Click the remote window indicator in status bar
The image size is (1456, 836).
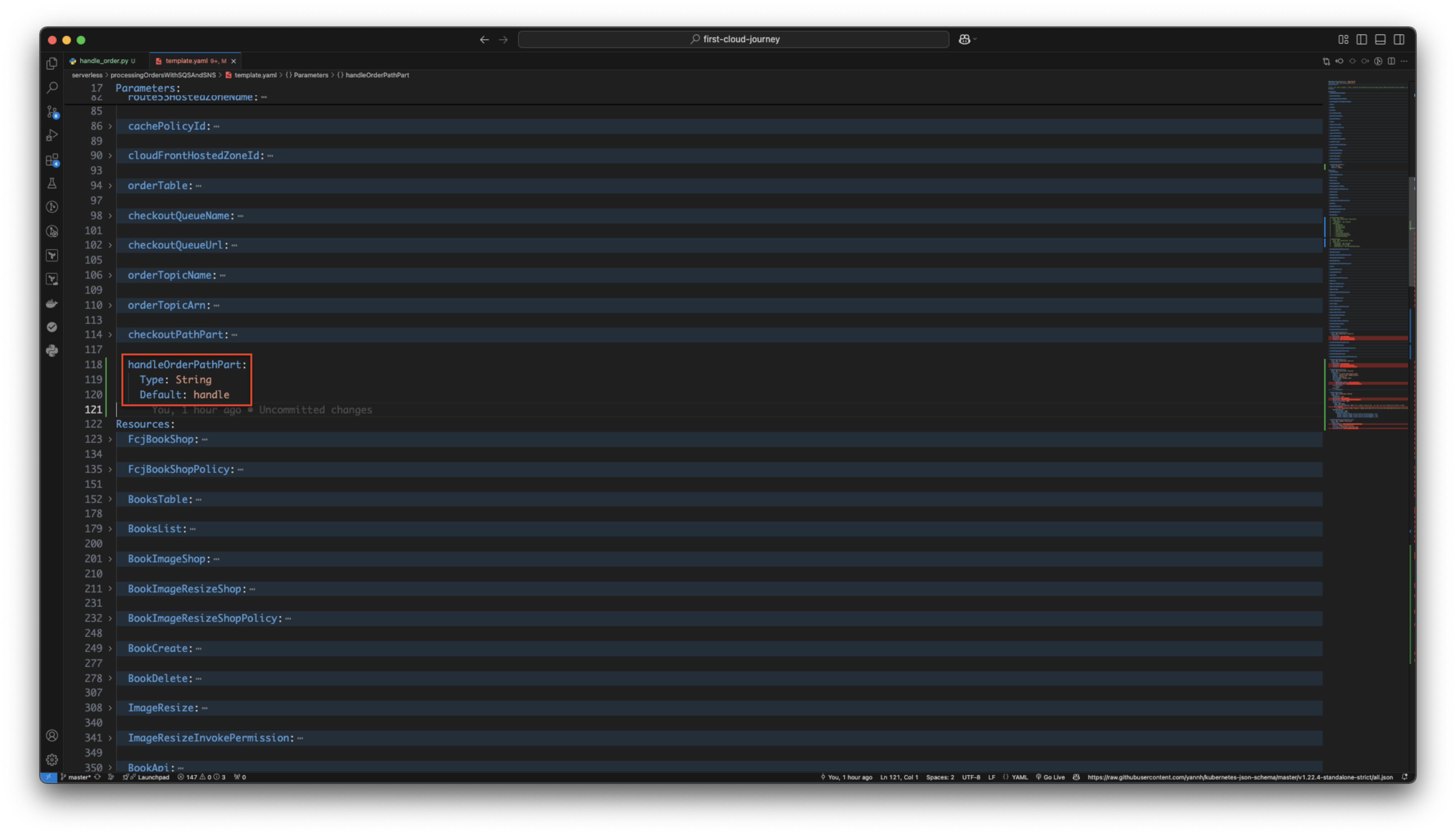coord(48,777)
